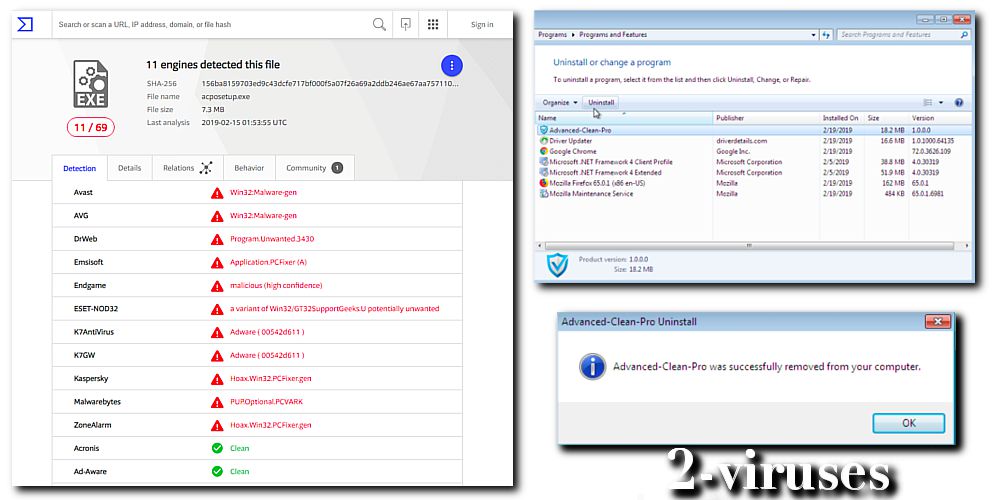Click the Ad-Aware clean checkmark icon
The width and height of the screenshot is (1000, 500).
(x=217, y=471)
